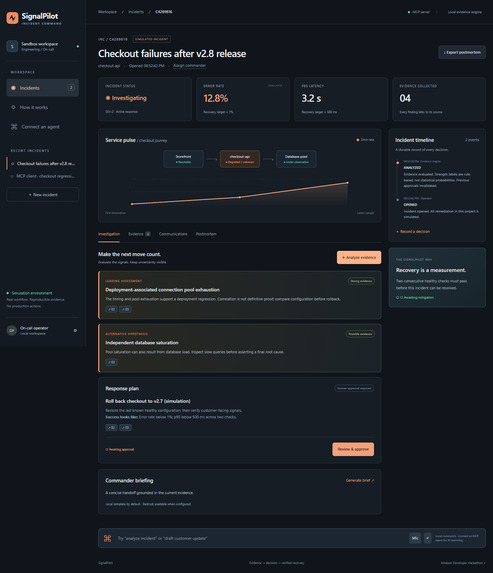This screenshot has height=573, width=493.
Task: Click the submit arrow beside Mic
Action: (427, 538)
